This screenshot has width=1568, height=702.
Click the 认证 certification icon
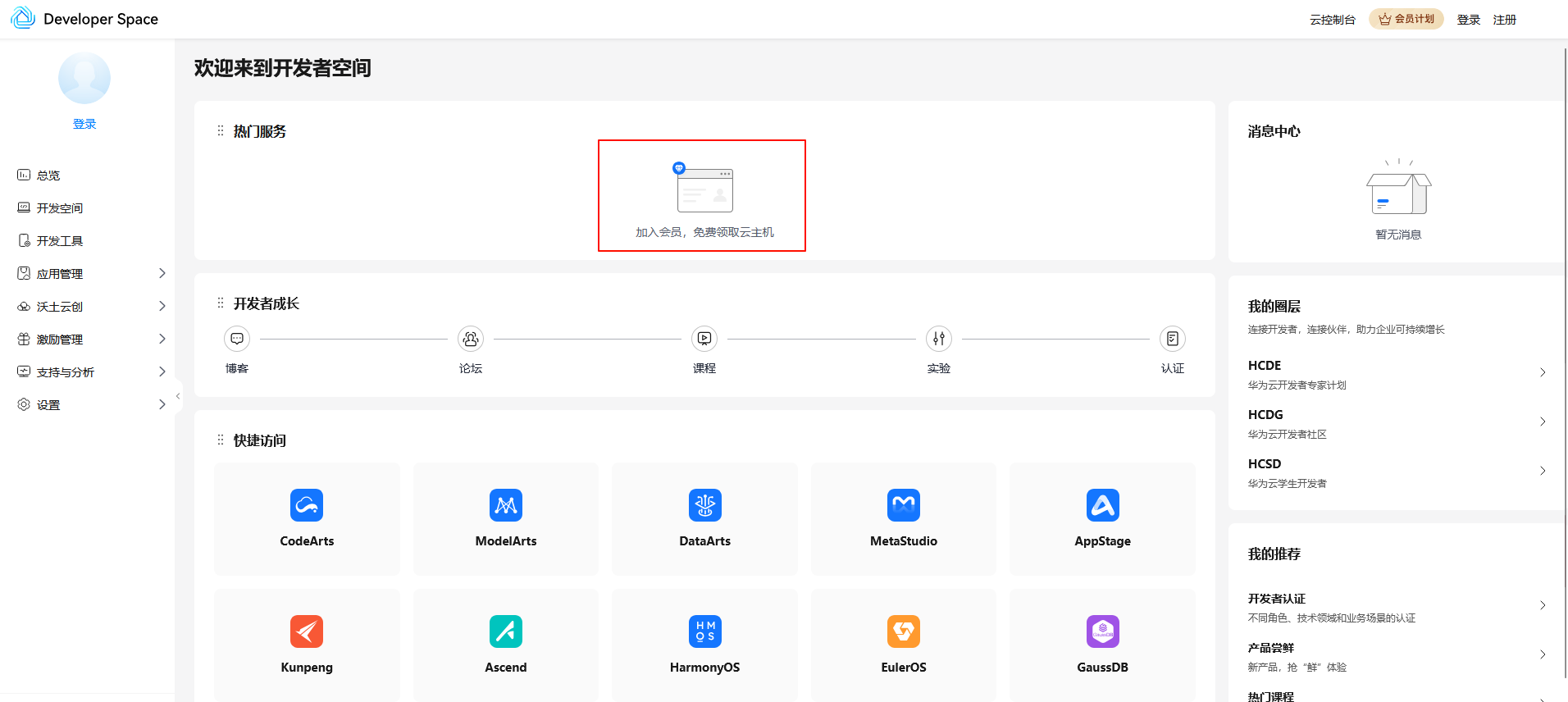pyautogui.click(x=1173, y=339)
